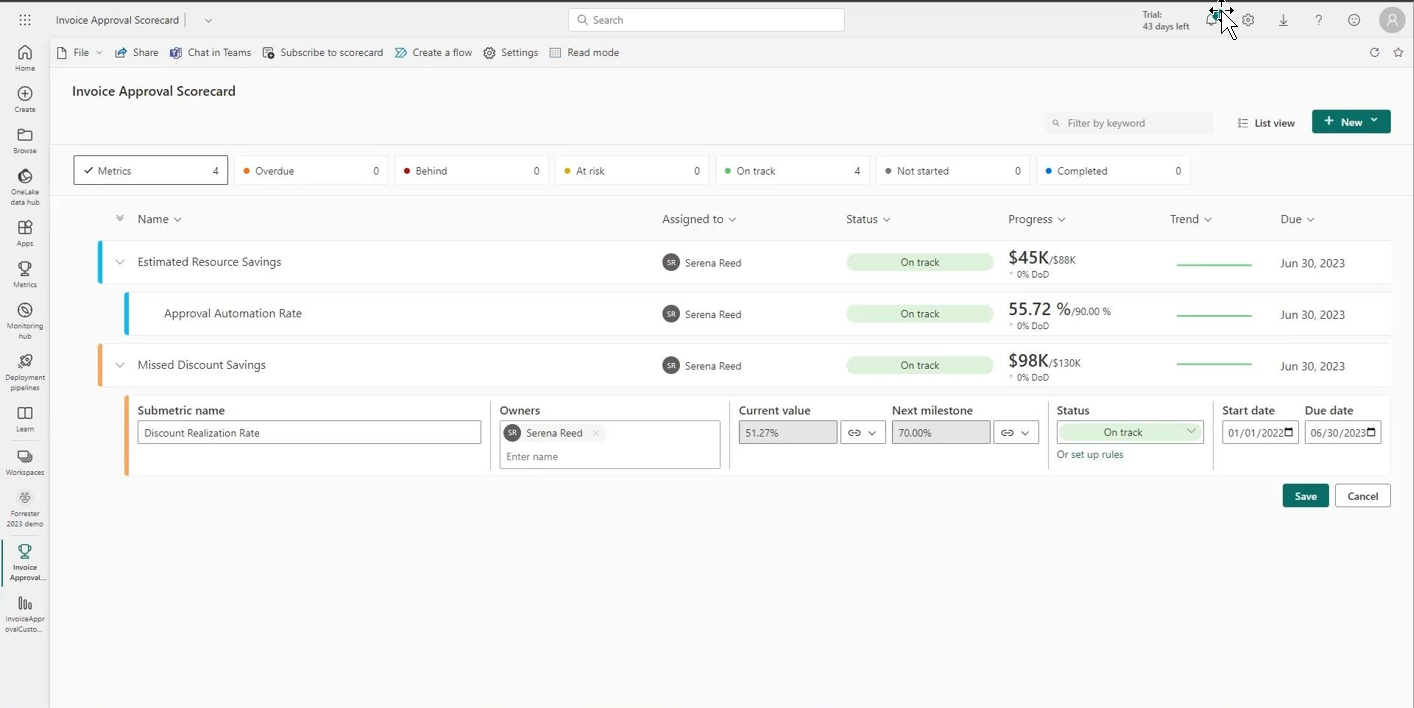Open Deployment pipelines from the sidebar
The width and height of the screenshot is (1414, 708).
coord(25,362)
